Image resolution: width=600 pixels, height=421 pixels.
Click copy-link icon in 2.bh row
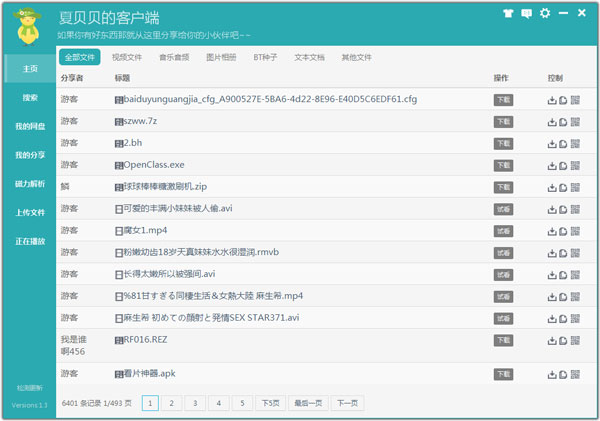pos(563,144)
